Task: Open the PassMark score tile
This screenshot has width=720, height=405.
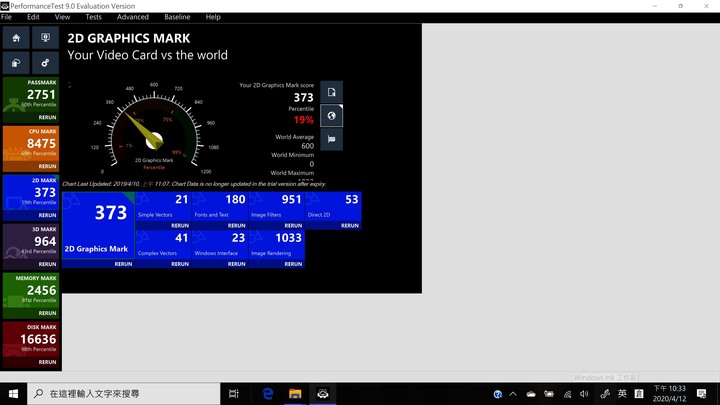Action: click(x=31, y=100)
